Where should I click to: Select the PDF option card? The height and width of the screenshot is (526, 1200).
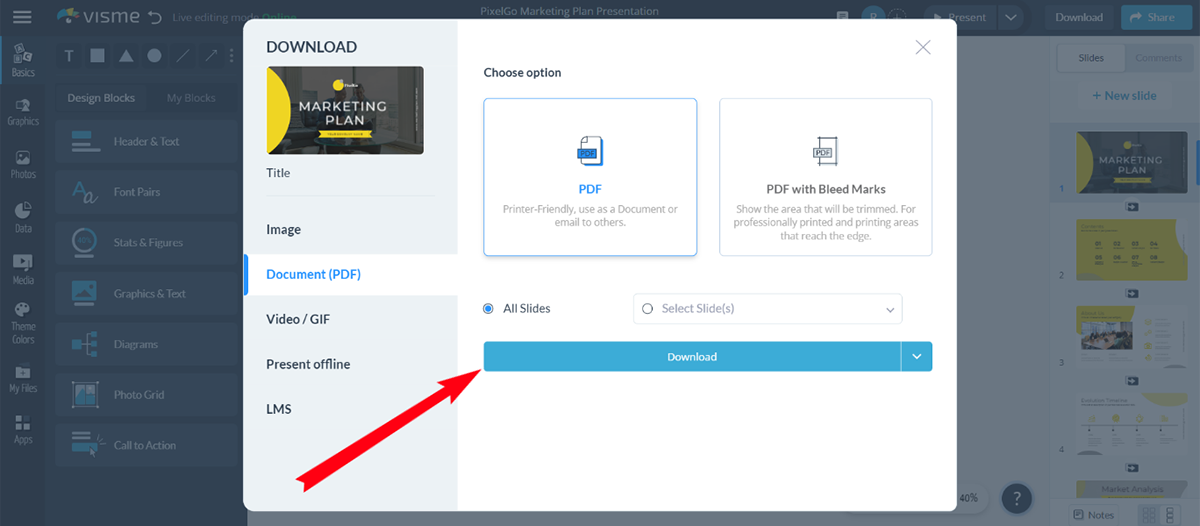click(x=590, y=177)
